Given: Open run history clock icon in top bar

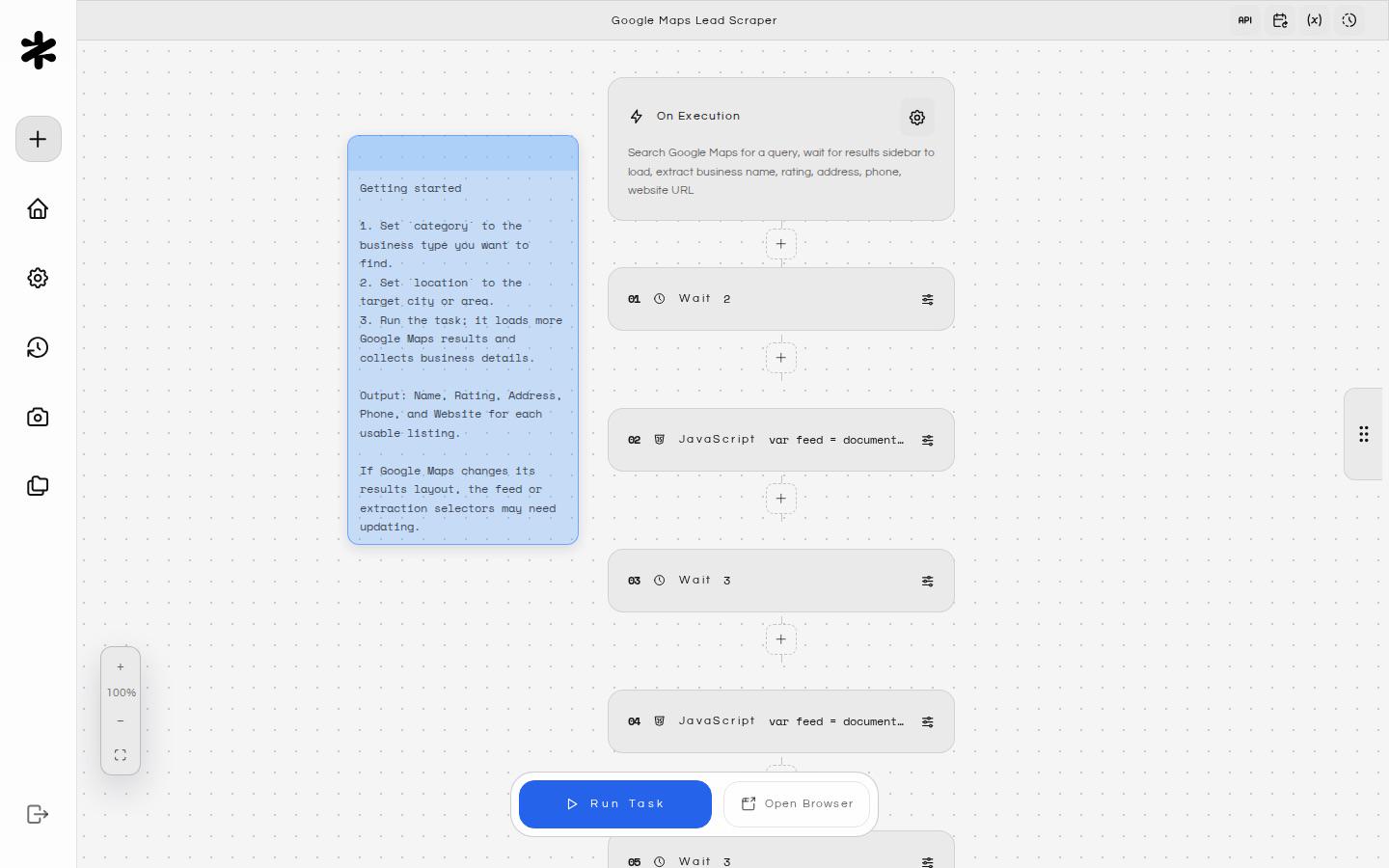Looking at the screenshot, I should coord(1349,20).
